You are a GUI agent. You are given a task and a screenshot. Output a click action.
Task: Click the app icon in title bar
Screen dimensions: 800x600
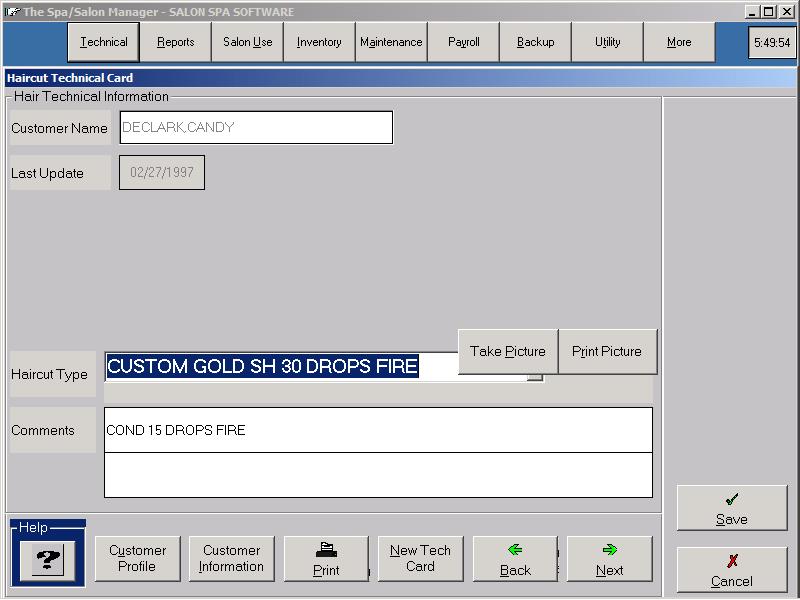12,11
